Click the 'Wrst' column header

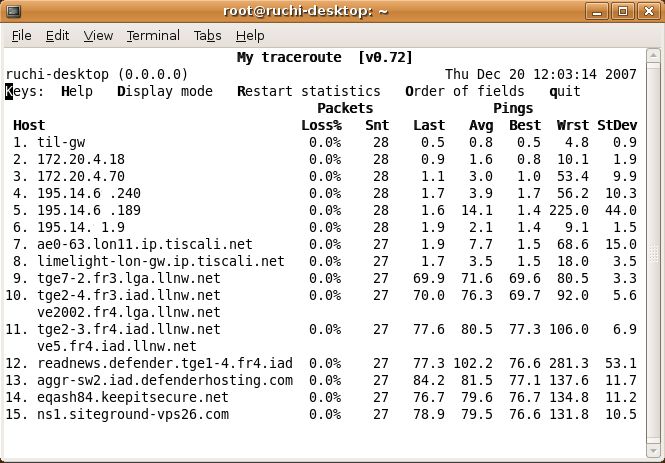573,126
